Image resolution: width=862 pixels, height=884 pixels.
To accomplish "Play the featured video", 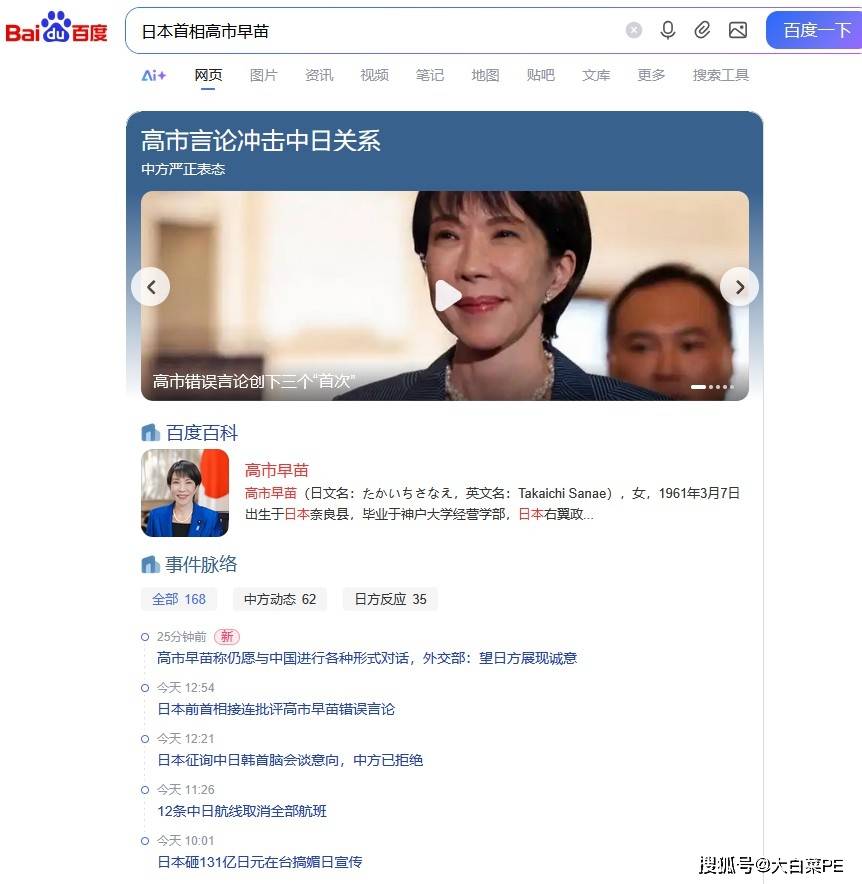I will pyautogui.click(x=448, y=295).
